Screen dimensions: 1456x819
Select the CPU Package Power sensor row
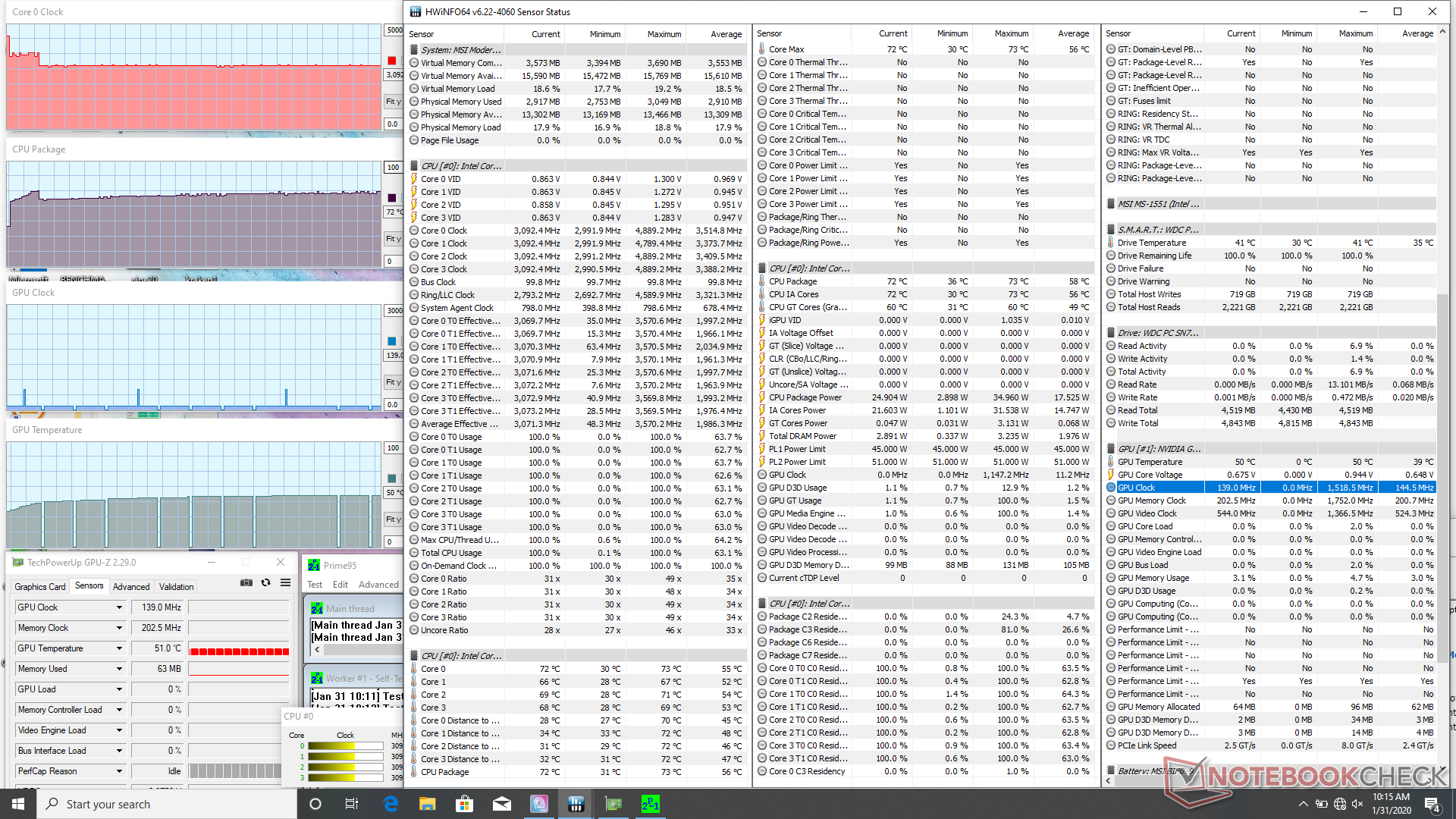click(924, 397)
